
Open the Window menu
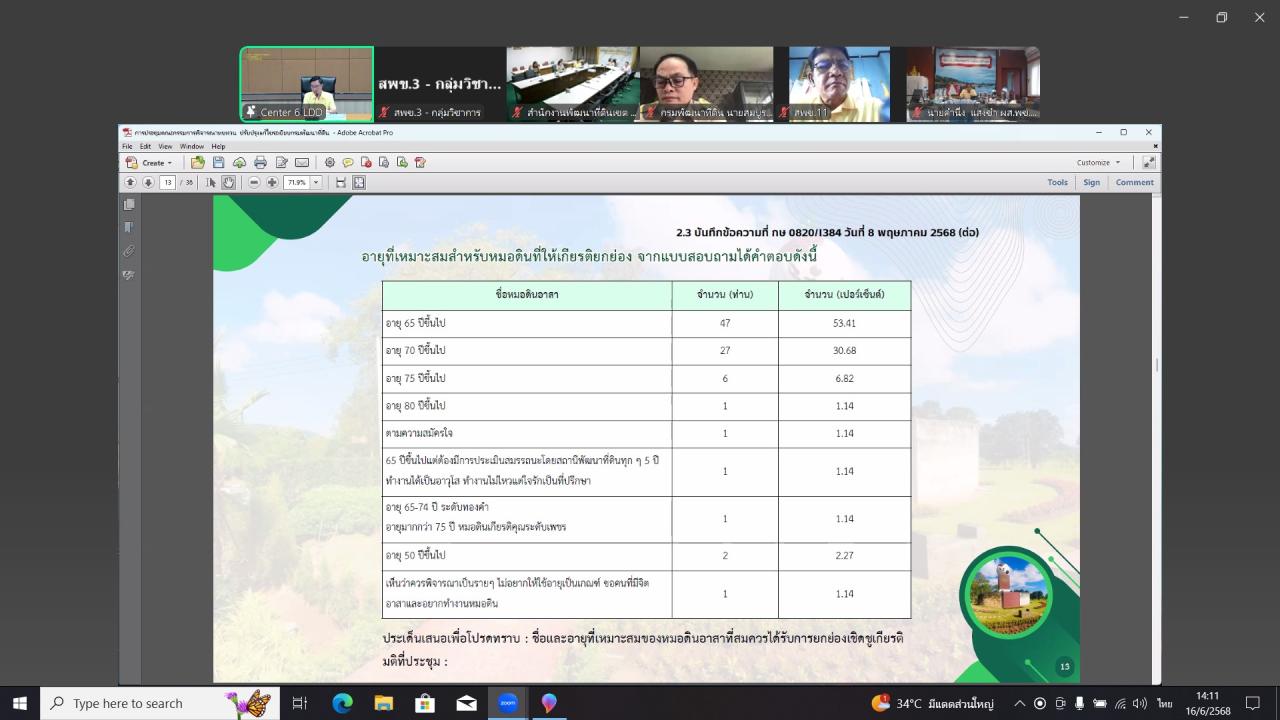191,146
